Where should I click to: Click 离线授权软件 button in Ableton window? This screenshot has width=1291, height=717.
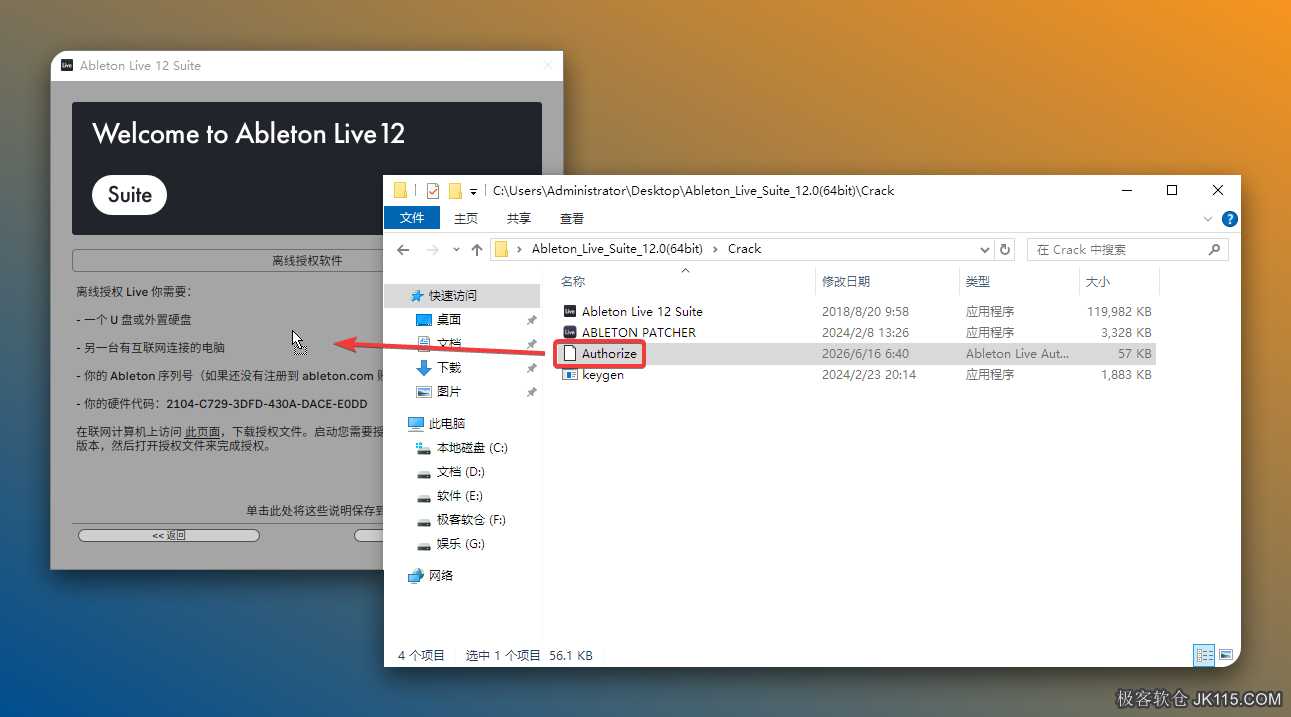coord(307,260)
